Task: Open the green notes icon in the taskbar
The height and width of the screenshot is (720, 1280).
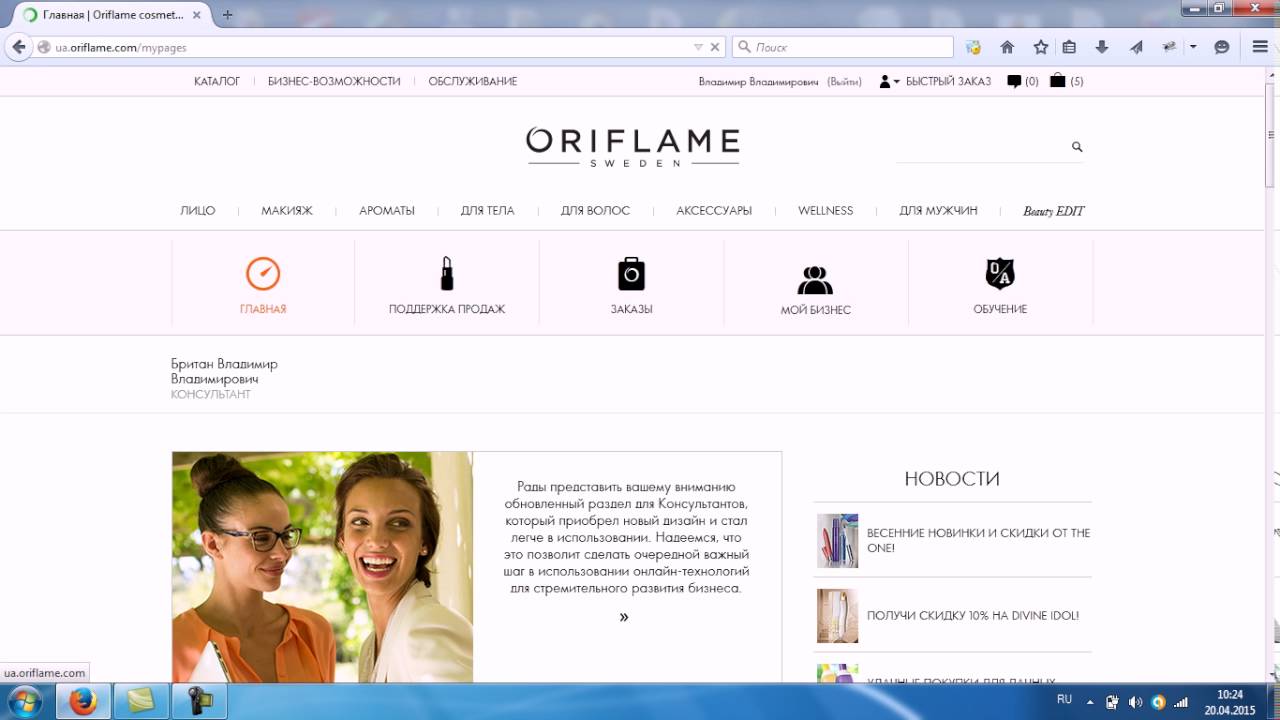Action: click(140, 702)
